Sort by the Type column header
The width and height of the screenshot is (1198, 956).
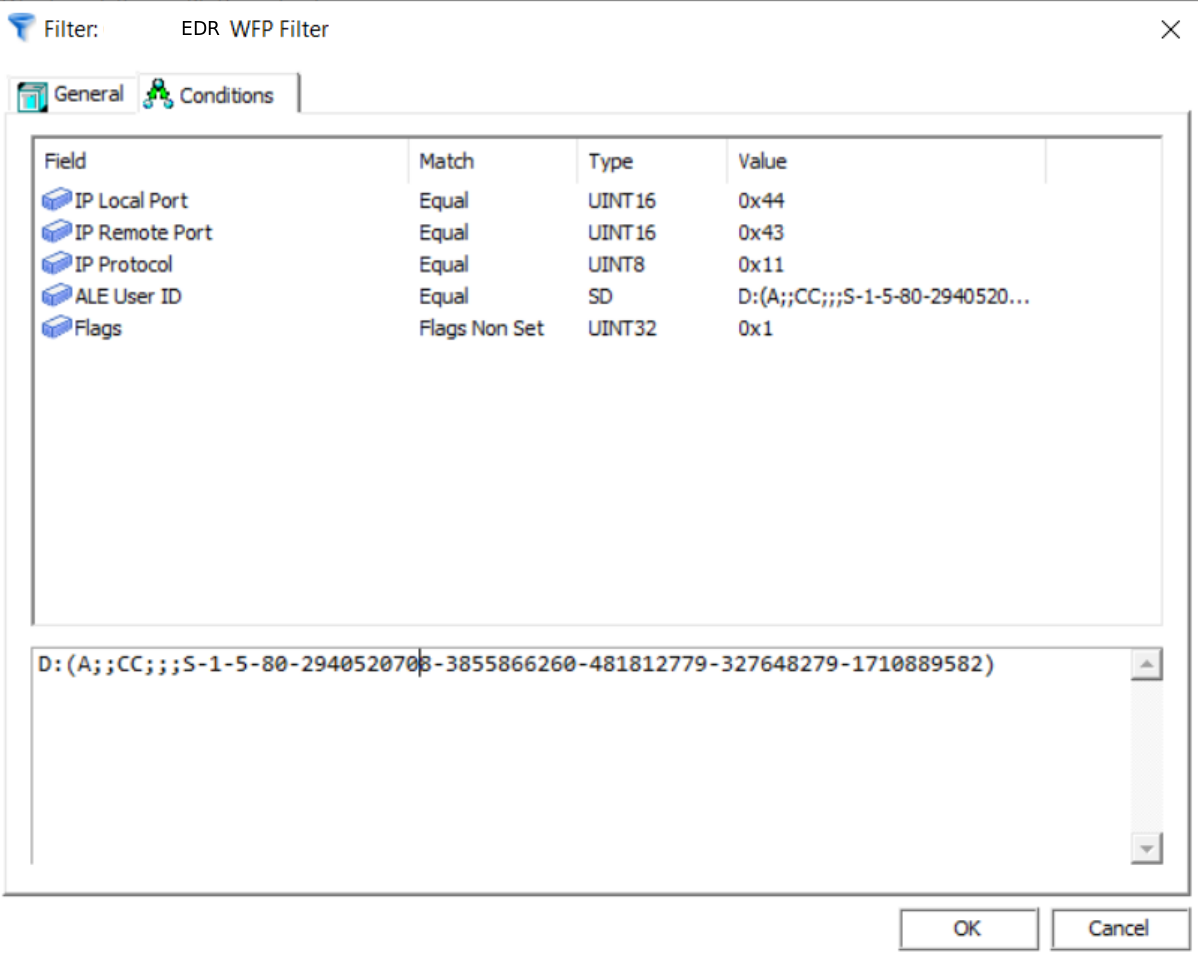[x=652, y=161]
